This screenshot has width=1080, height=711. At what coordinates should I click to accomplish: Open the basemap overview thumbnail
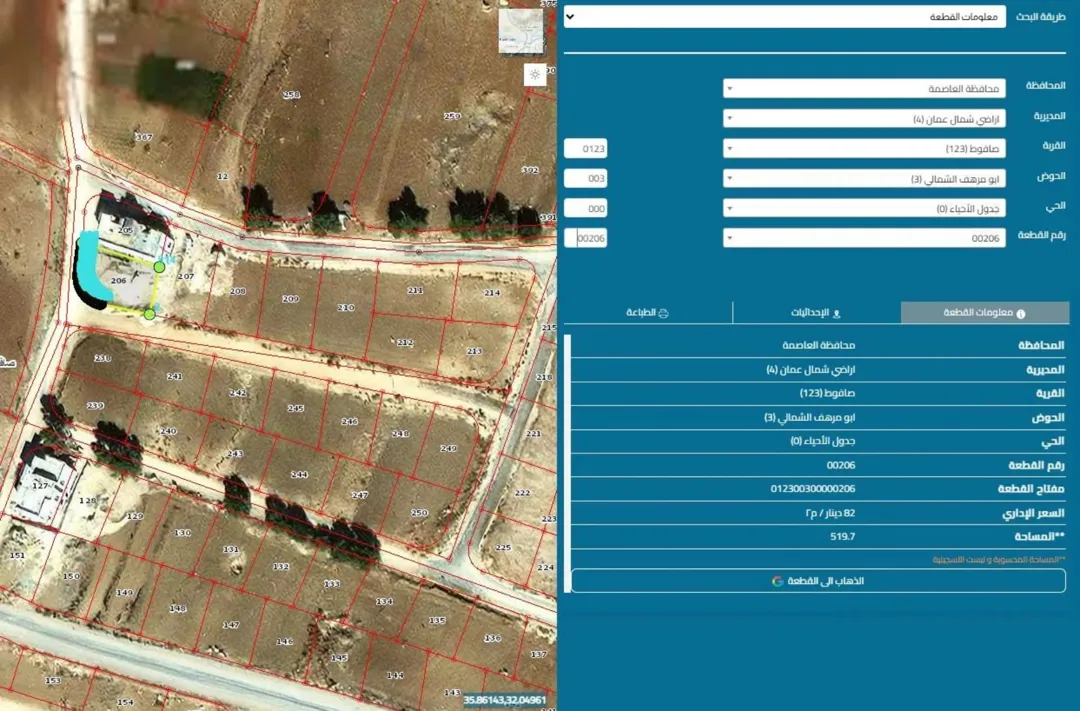click(521, 30)
